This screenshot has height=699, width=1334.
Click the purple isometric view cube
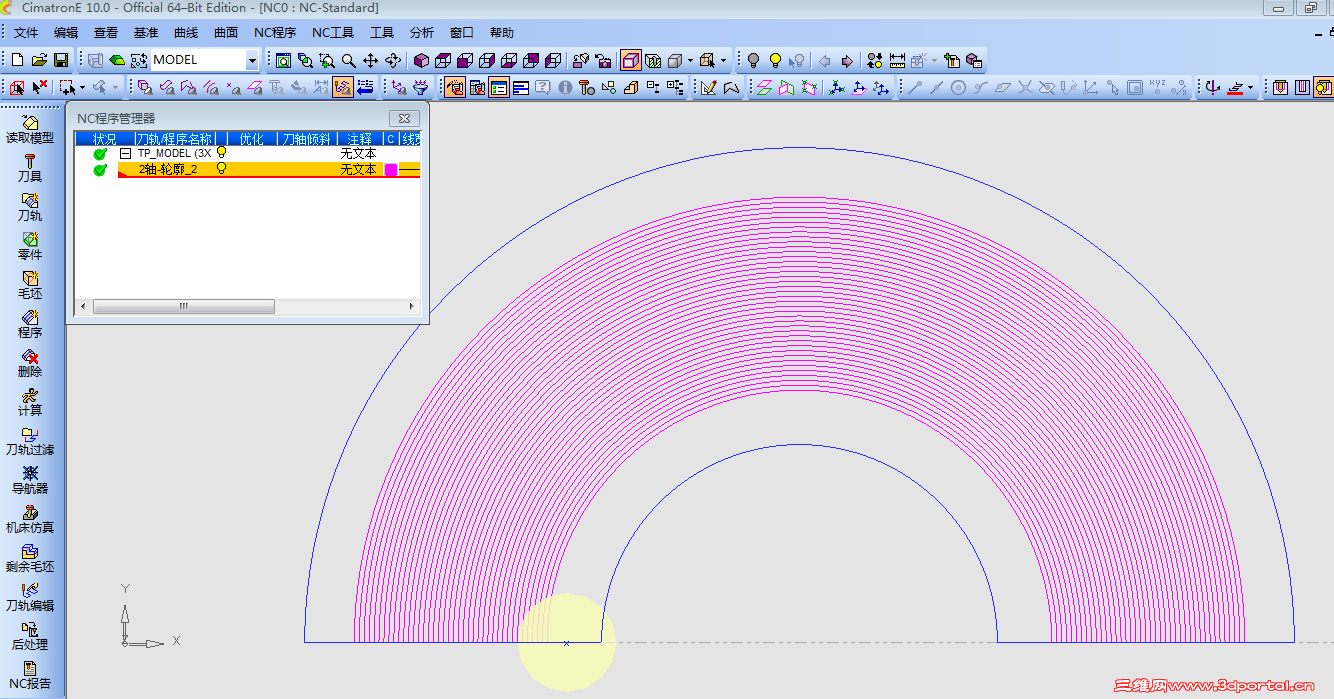pyautogui.click(x=421, y=60)
